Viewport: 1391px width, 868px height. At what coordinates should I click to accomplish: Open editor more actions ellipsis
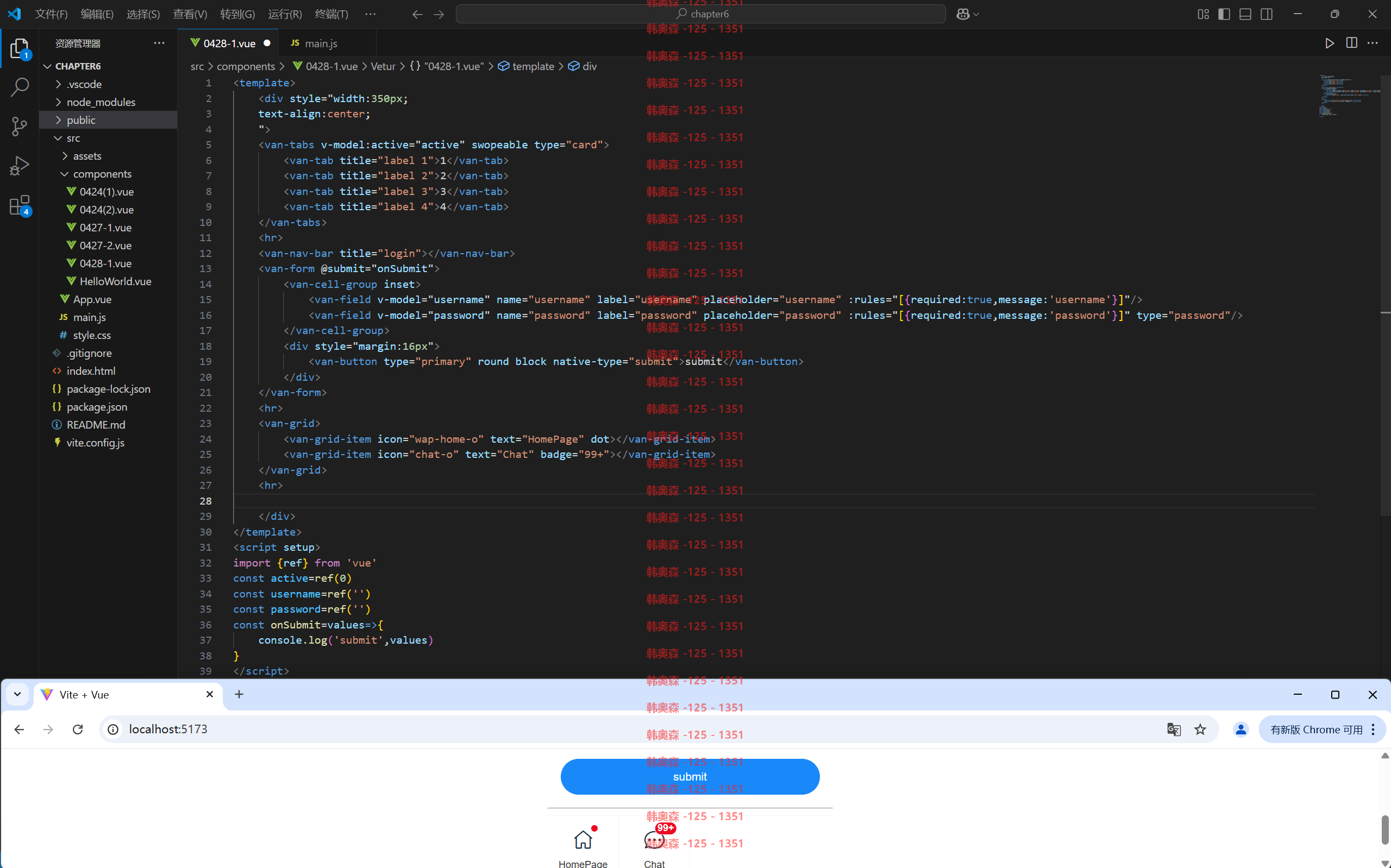tap(1373, 43)
